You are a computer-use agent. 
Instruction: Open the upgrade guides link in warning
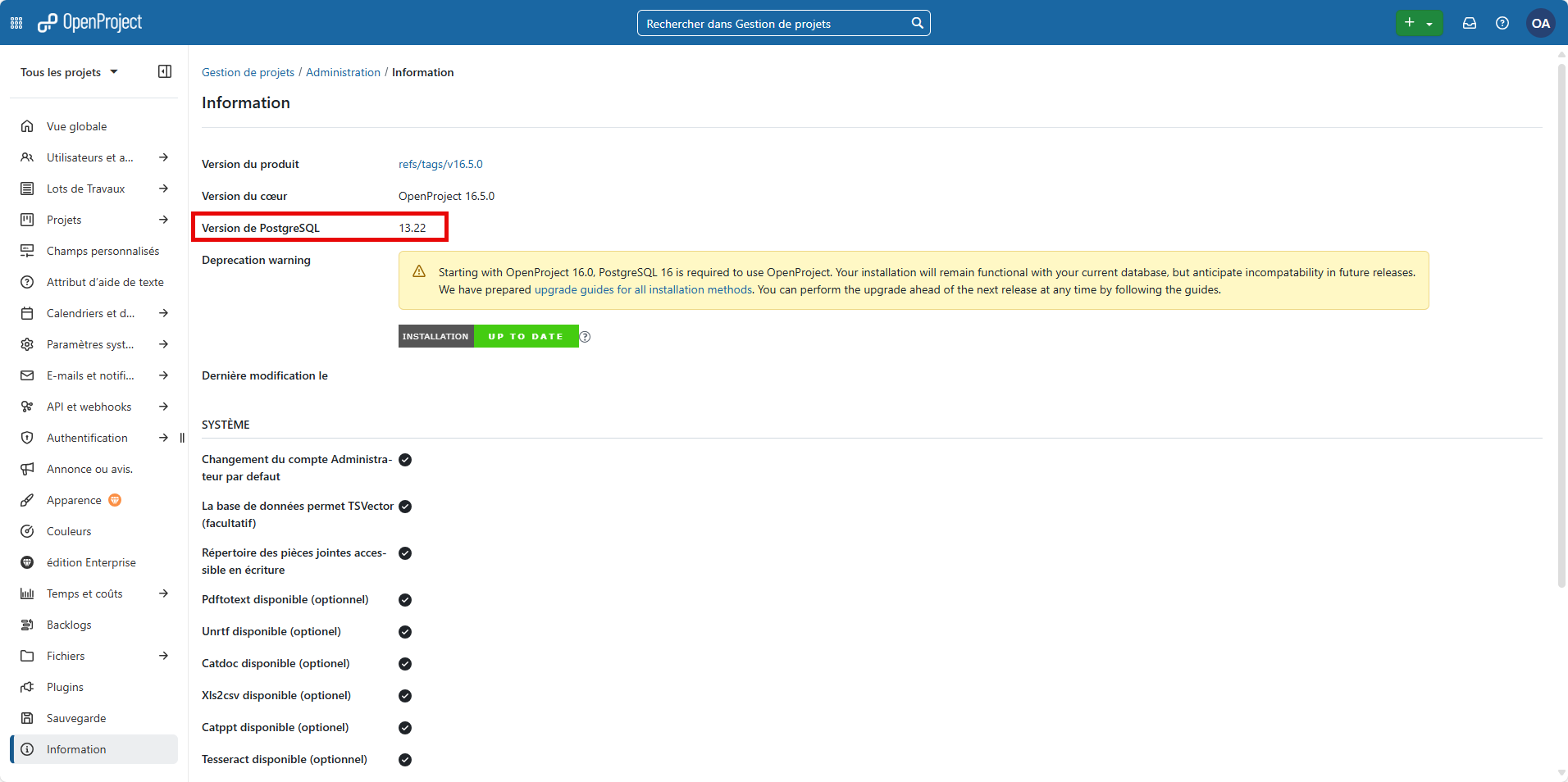643,289
